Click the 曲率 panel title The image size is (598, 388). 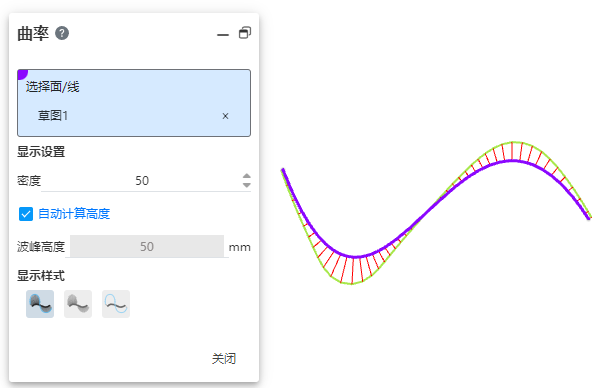[x=33, y=34]
